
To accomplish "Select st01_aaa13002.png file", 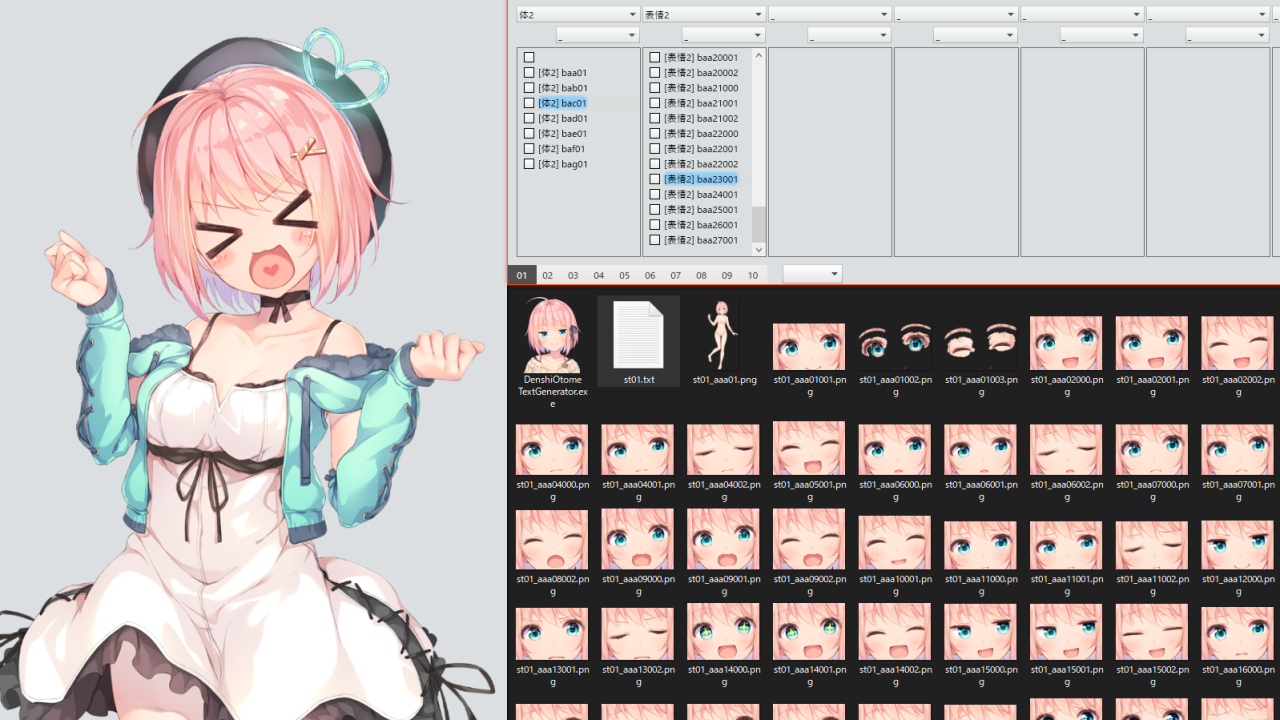I will (638, 634).
